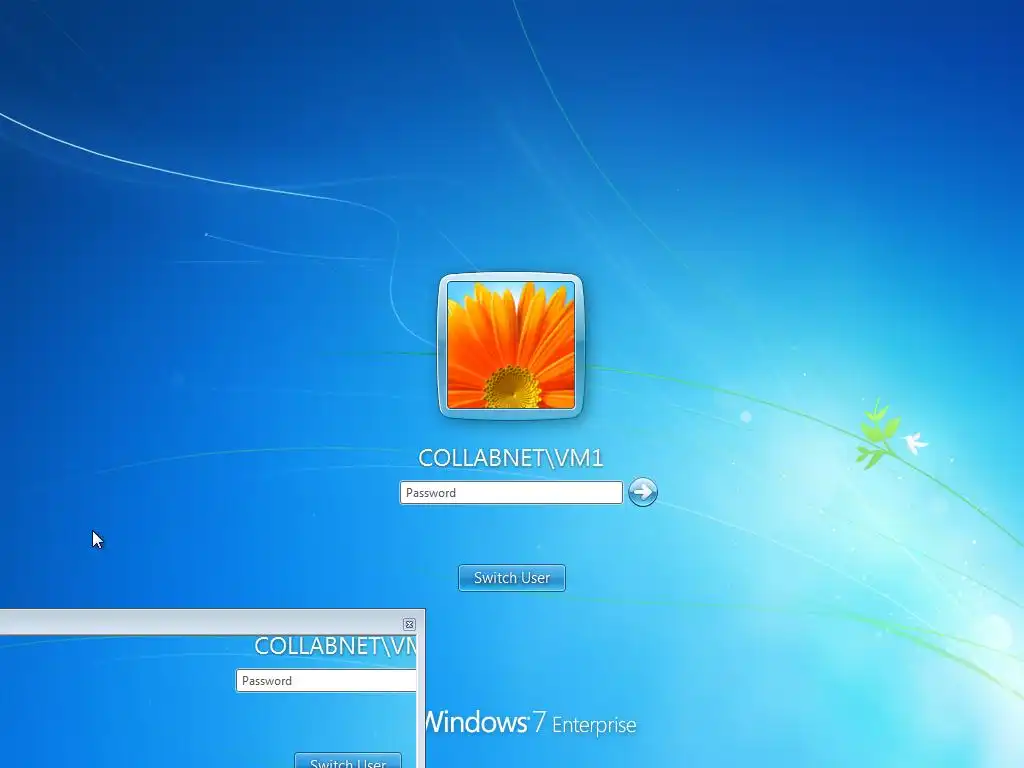Click the COLLABNET text in the magnifier window
The image size is (1024, 768).
pos(335,646)
